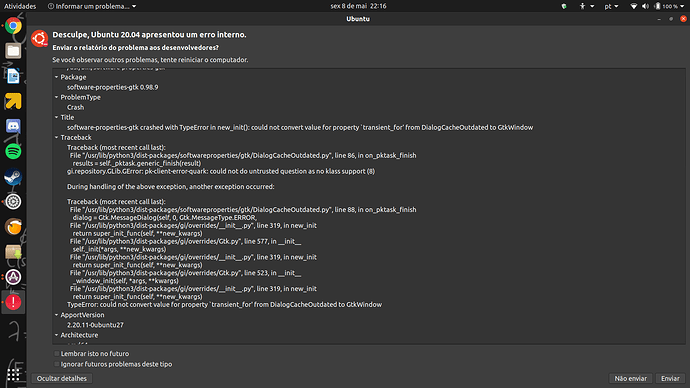Check 'Ignorar futuros problemas deste tipo'
The width and height of the screenshot is (690, 388).
(56, 364)
